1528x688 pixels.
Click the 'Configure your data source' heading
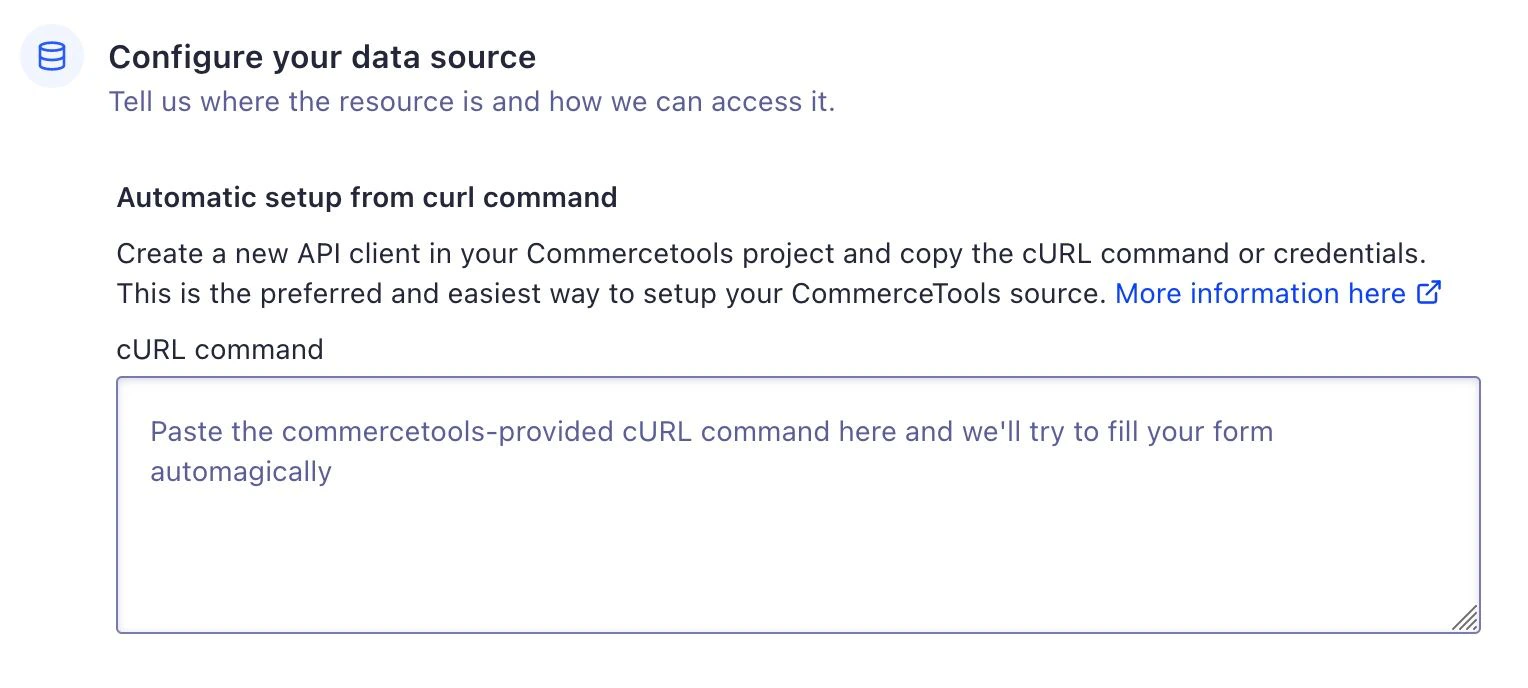pyautogui.click(x=323, y=57)
